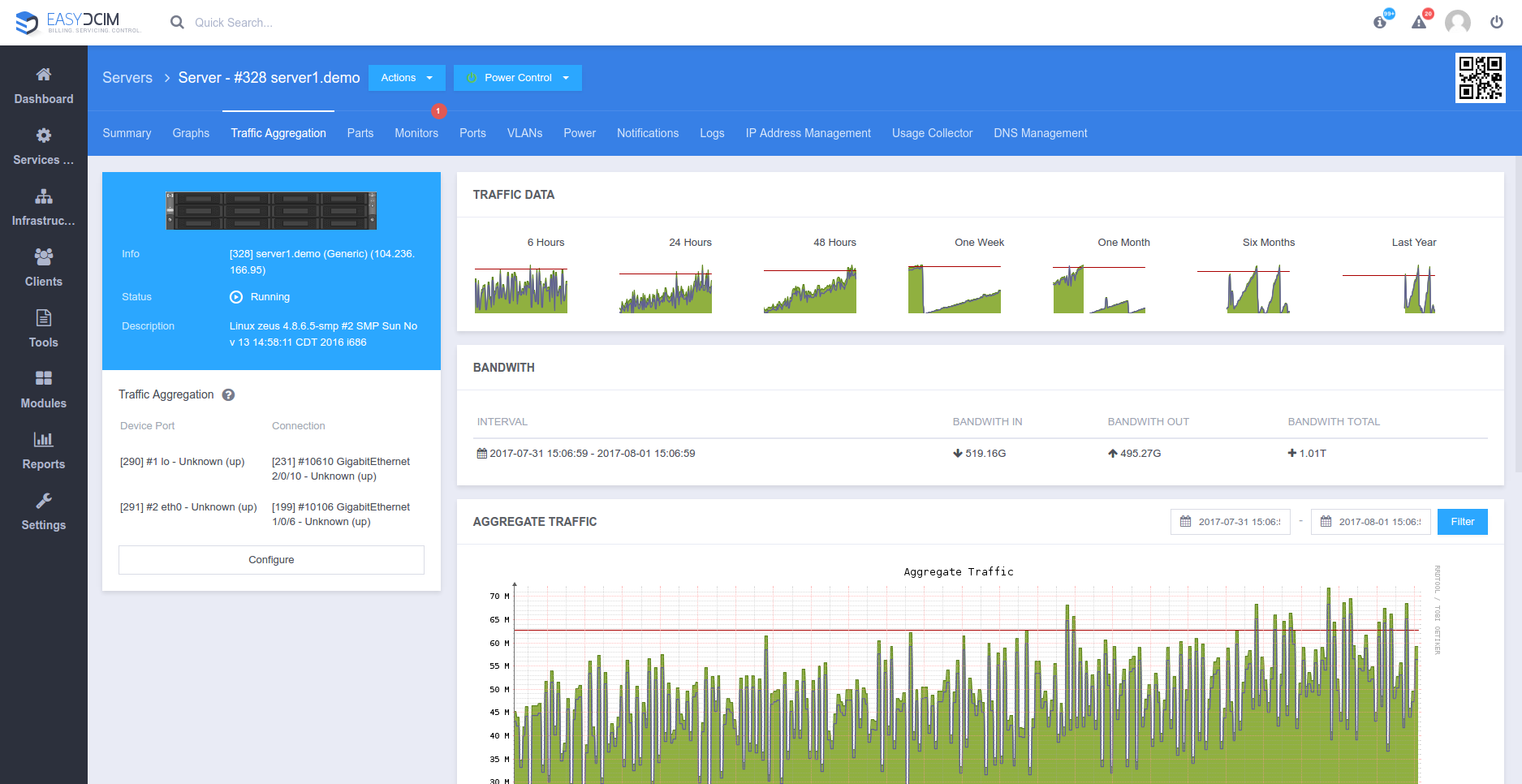This screenshot has width=1522, height=784.
Task: Click the Monitors tab red badge
Action: pyautogui.click(x=438, y=111)
